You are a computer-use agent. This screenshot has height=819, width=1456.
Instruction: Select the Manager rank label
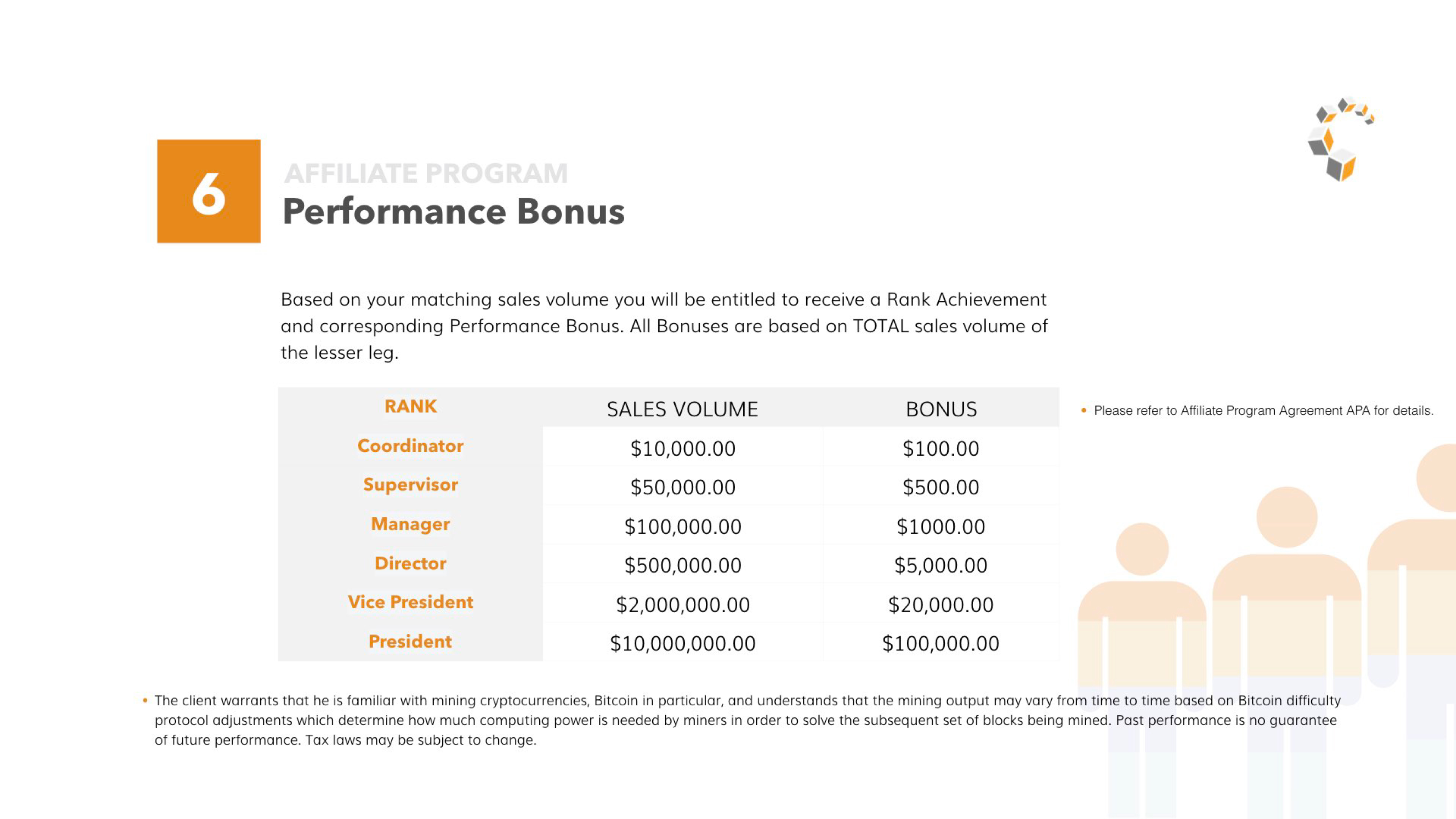(x=410, y=524)
